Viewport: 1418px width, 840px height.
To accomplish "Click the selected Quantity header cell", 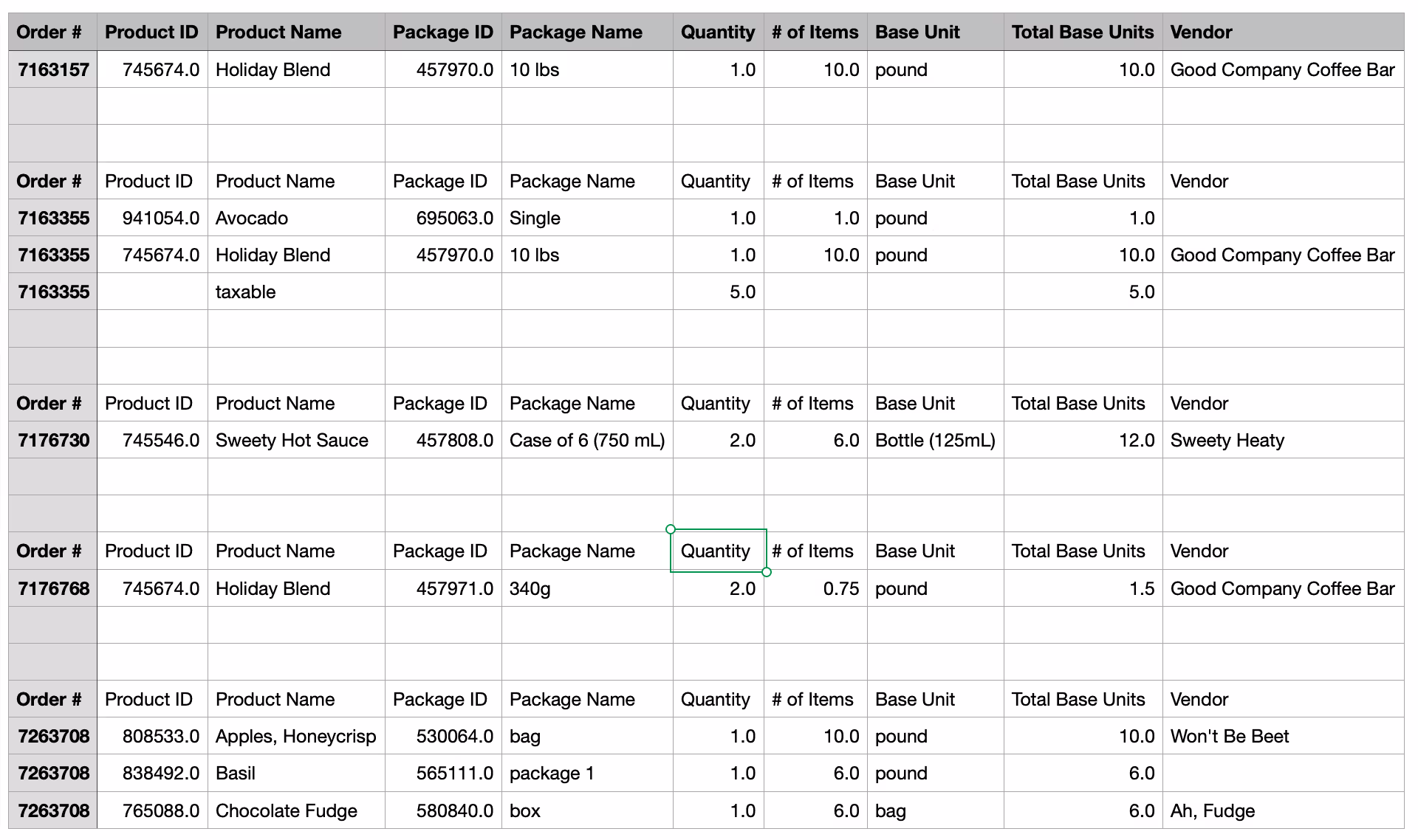I will [x=717, y=551].
